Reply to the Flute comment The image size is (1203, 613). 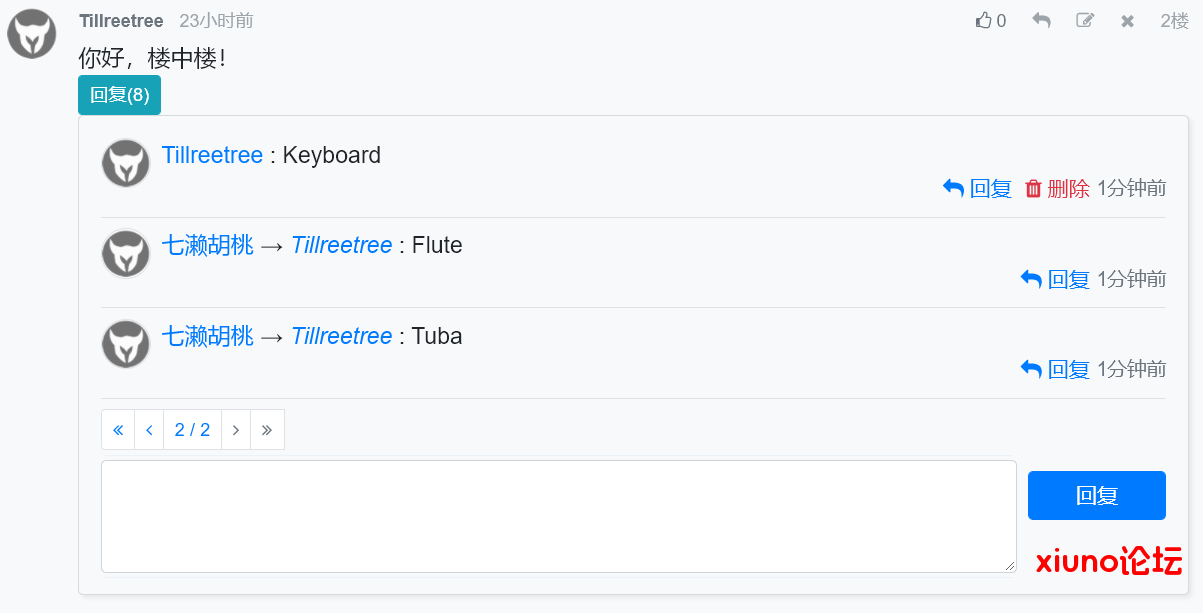(x=1055, y=279)
